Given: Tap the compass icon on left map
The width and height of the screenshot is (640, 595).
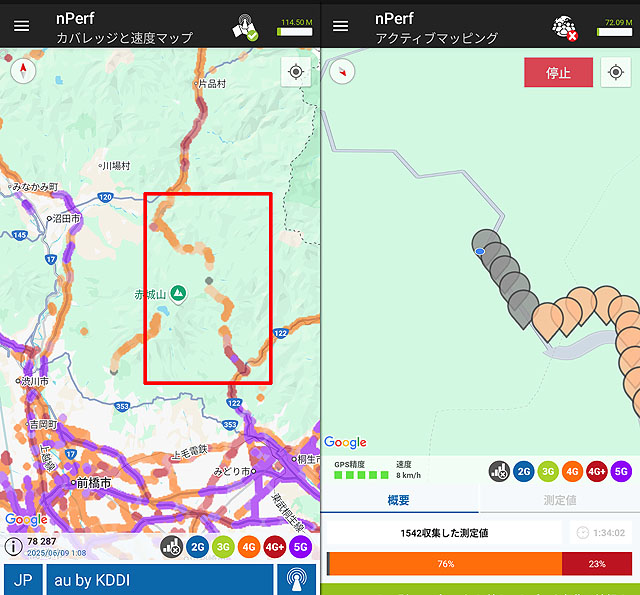Looking at the screenshot, I should [22, 70].
